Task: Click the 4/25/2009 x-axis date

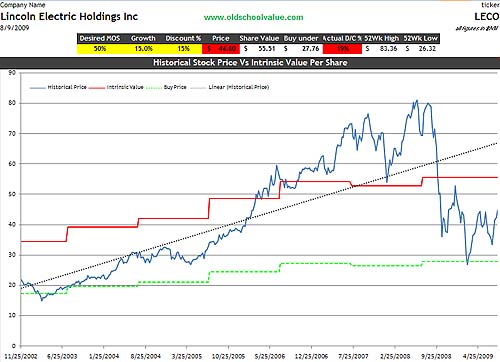Action: [478, 356]
